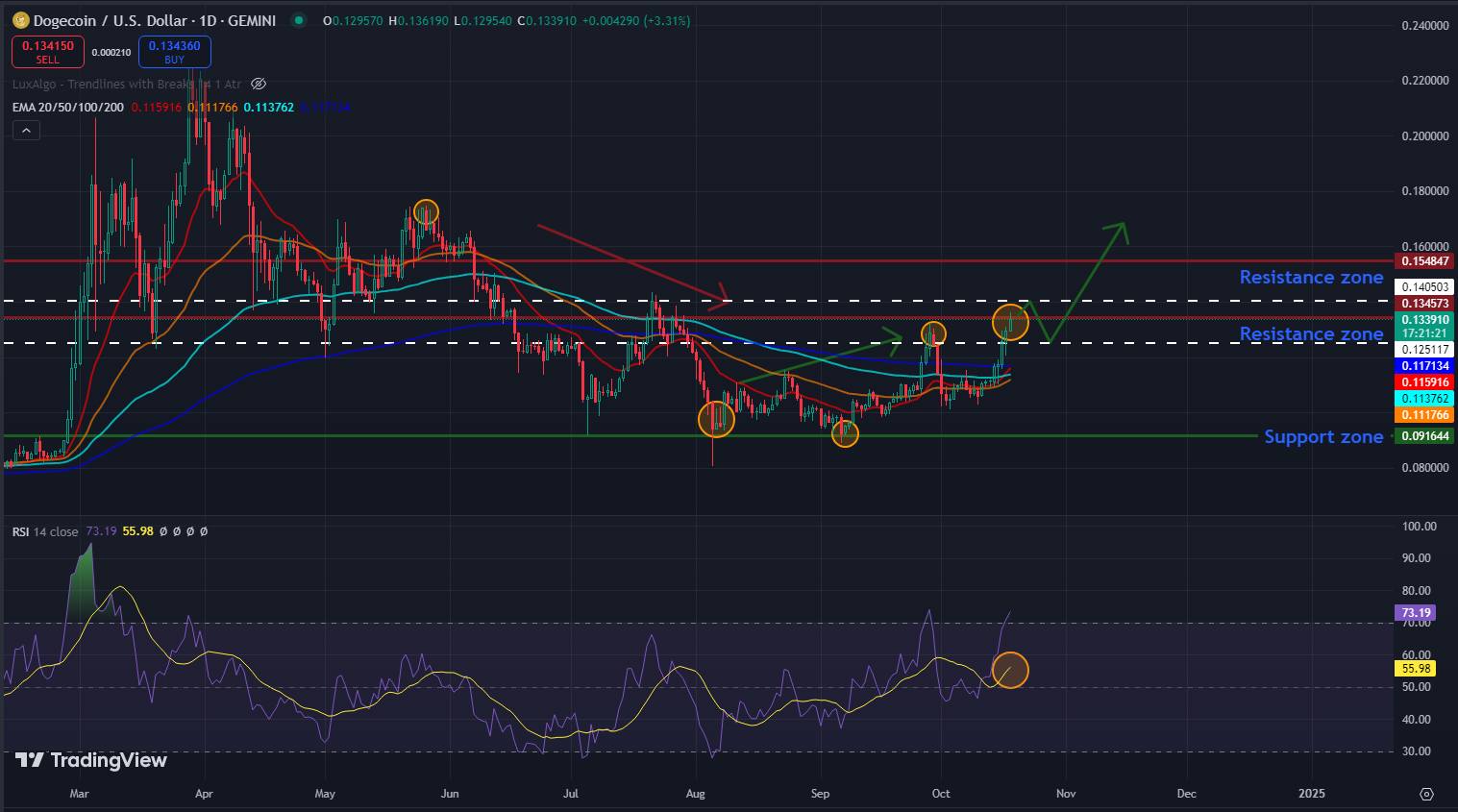Toggle LuxAlgo indicator visibility eye icon
The height and width of the screenshot is (812, 1458).
(258, 85)
